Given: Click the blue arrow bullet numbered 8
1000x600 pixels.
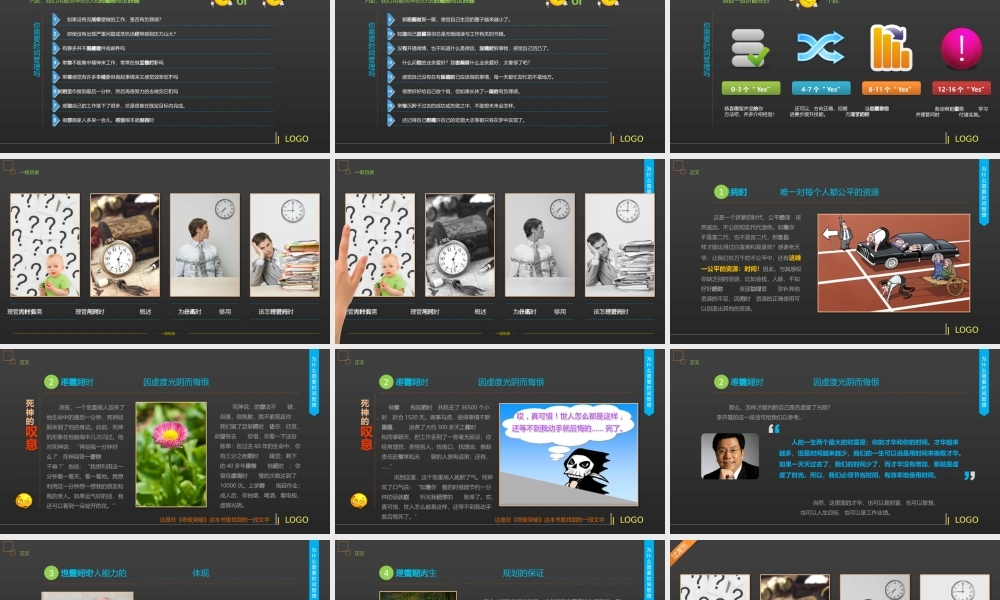Looking at the screenshot, I should click(55, 120).
